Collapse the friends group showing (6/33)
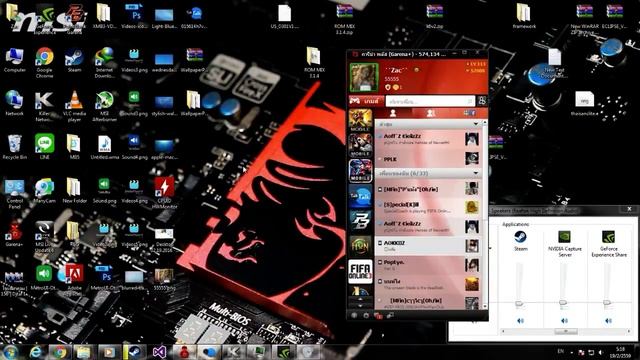640x360 pixels. coord(476,173)
